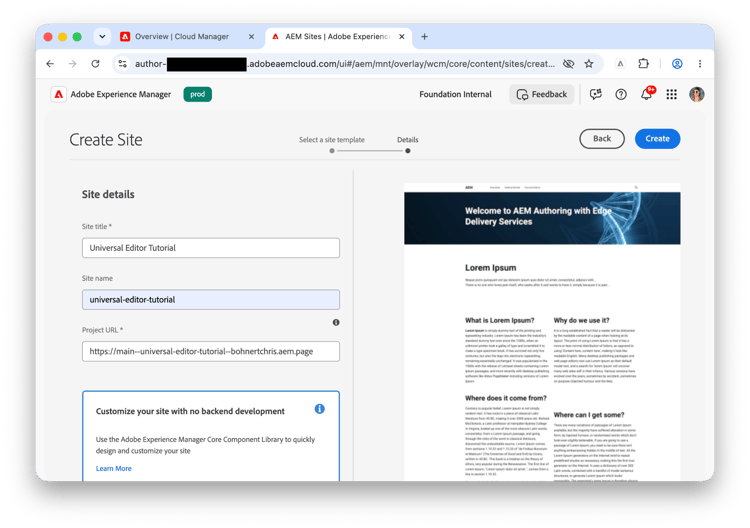Click the Create Site page title

pos(106,140)
